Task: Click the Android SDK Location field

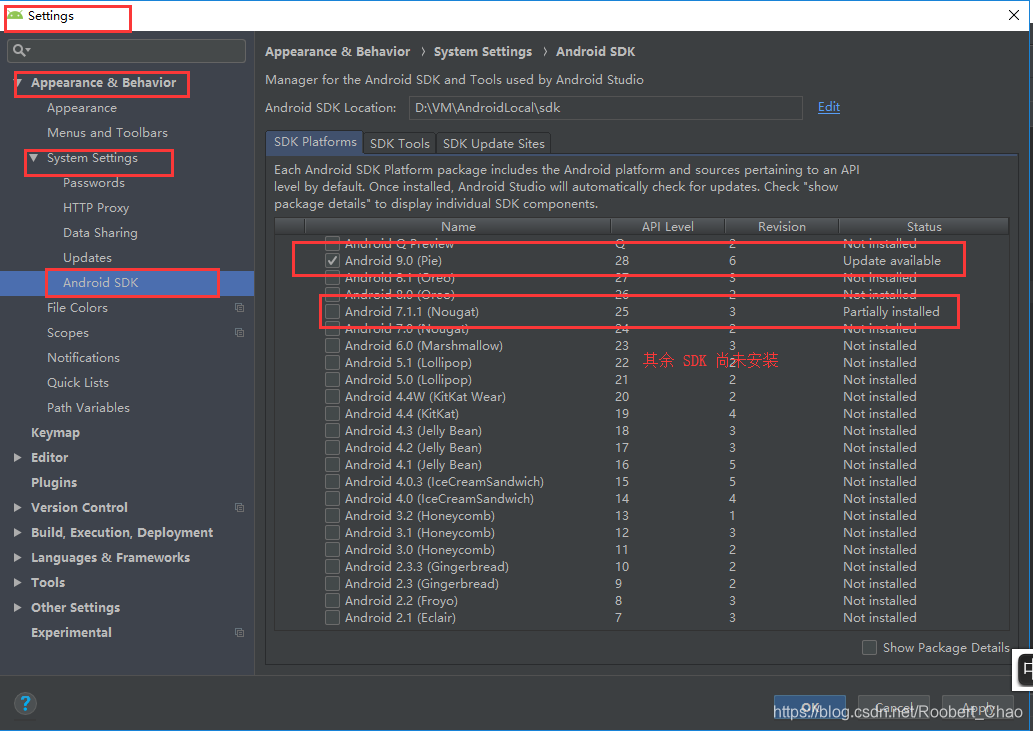Action: tap(605, 108)
